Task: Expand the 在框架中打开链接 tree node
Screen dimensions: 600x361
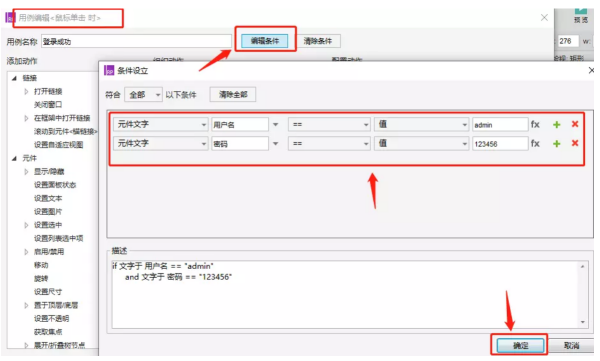Action: [x=26, y=118]
